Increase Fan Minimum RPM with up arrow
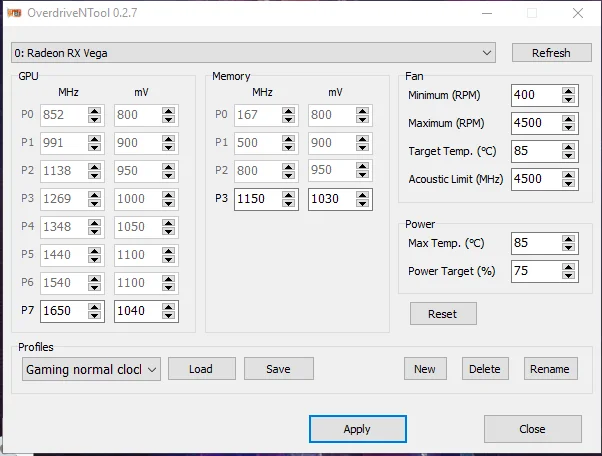This screenshot has width=602, height=456. [569, 91]
